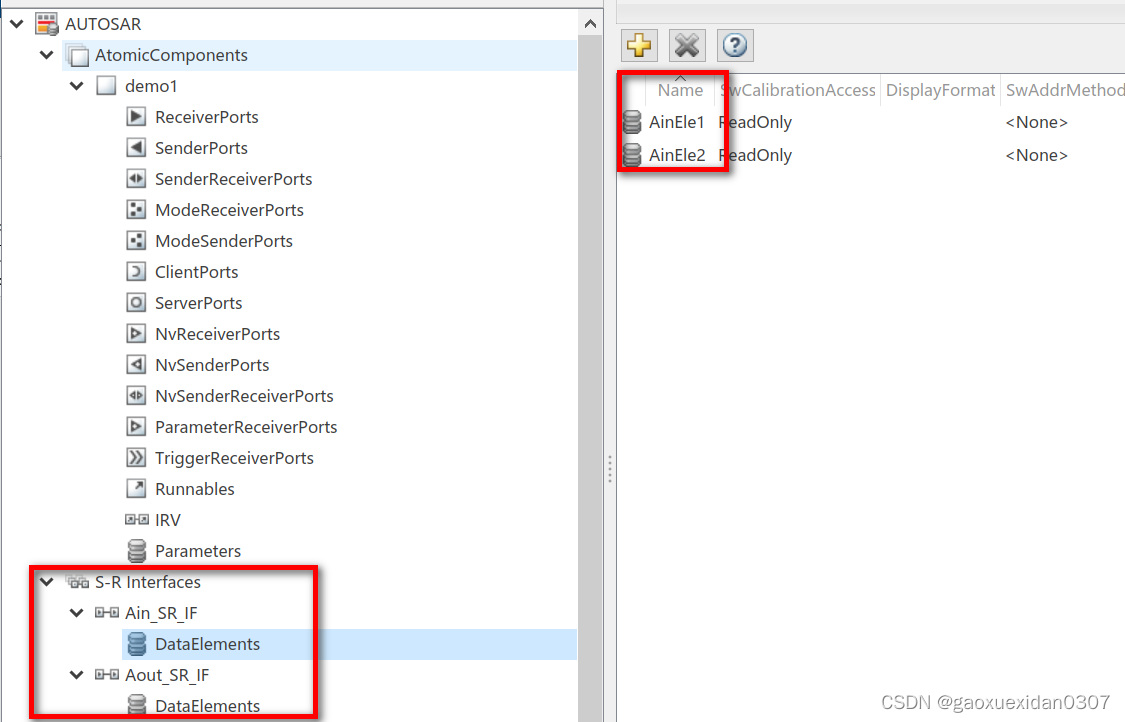Click the SenderPorts icon
The height and width of the screenshot is (722, 1125).
[136, 148]
